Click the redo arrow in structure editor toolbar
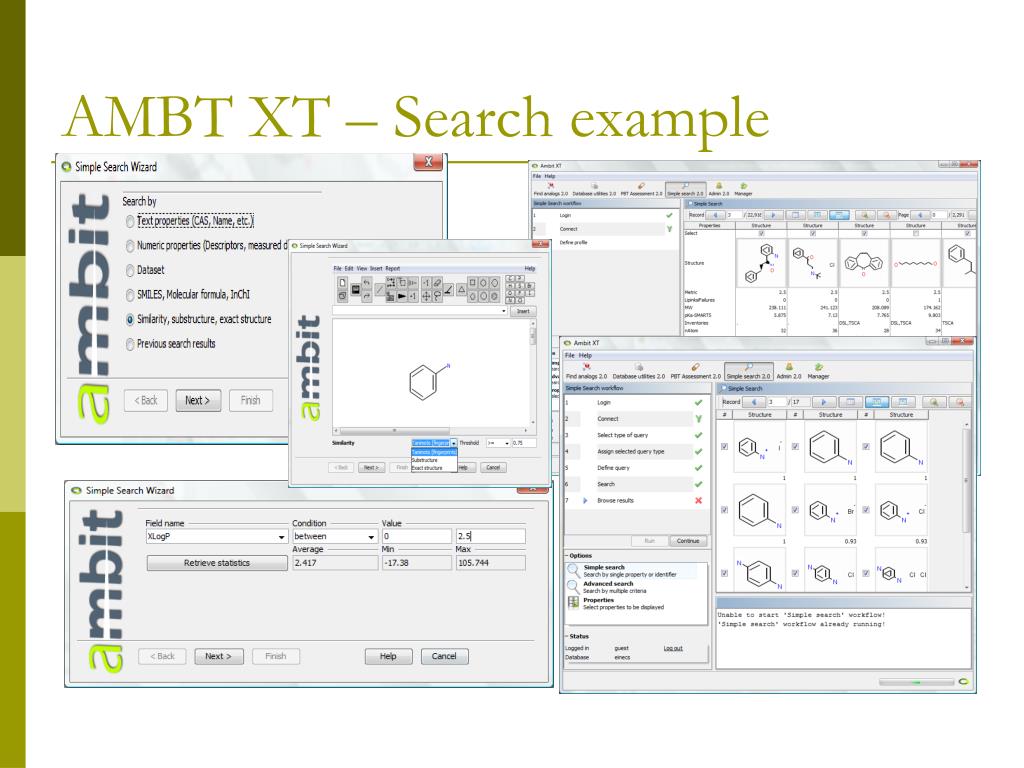Viewport: 1024px width, 768px height. click(x=366, y=296)
